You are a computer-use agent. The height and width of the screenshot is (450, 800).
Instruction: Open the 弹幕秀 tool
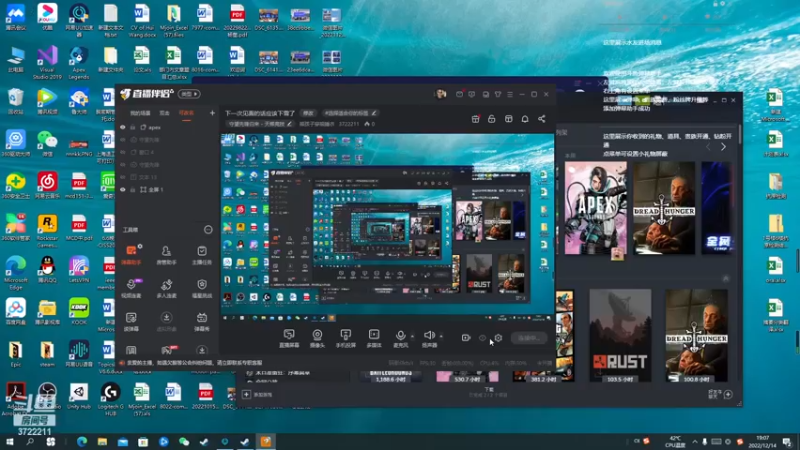202,321
